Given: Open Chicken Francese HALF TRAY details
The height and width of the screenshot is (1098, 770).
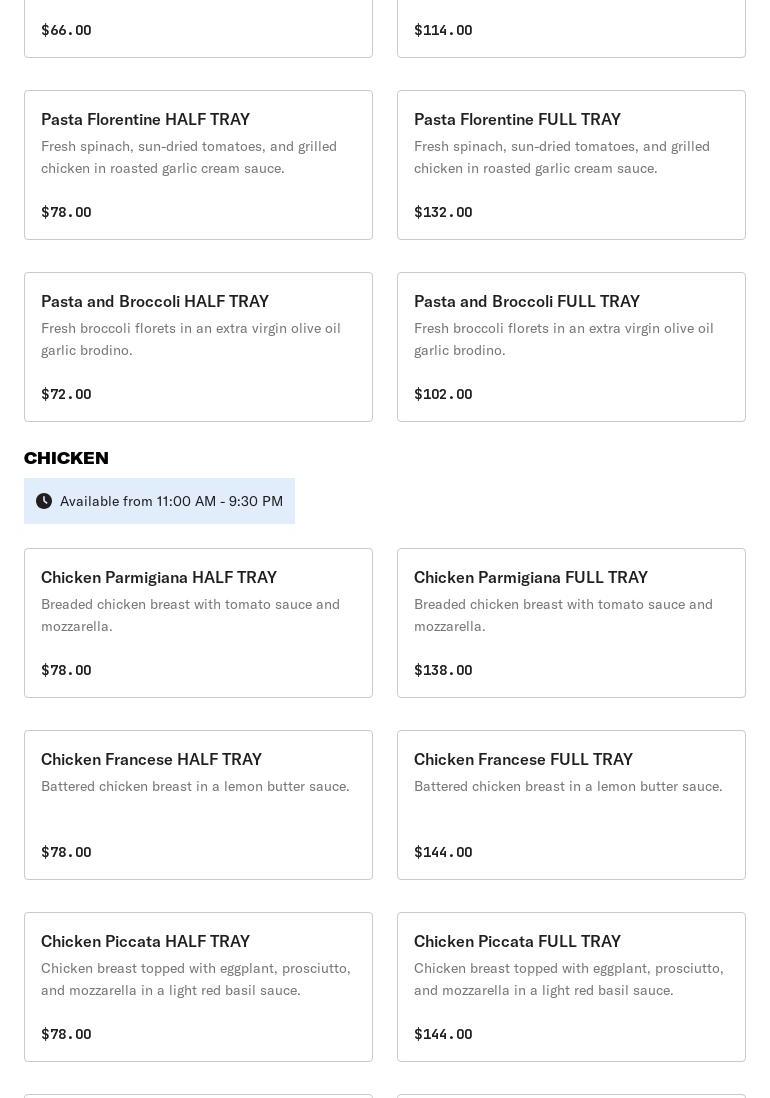Looking at the screenshot, I should tap(198, 805).
